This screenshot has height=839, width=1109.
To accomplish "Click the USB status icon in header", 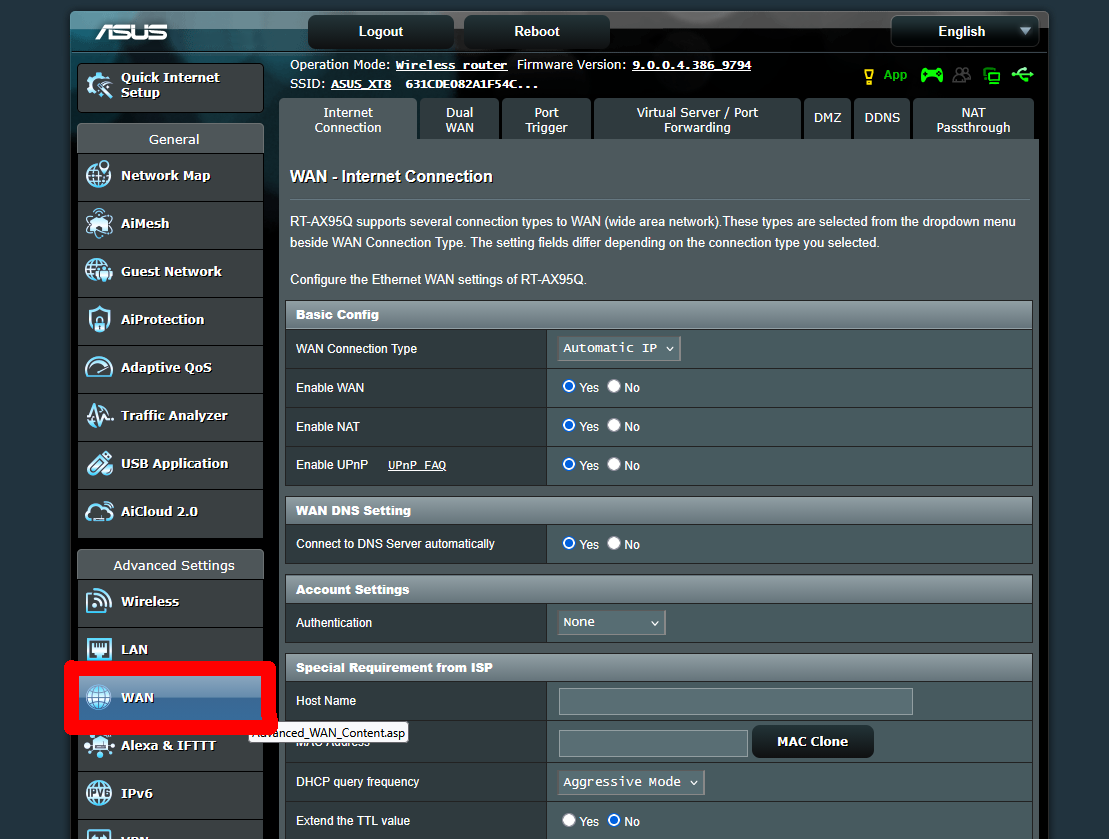I will pyautogui.click(x=1023, y=74).
